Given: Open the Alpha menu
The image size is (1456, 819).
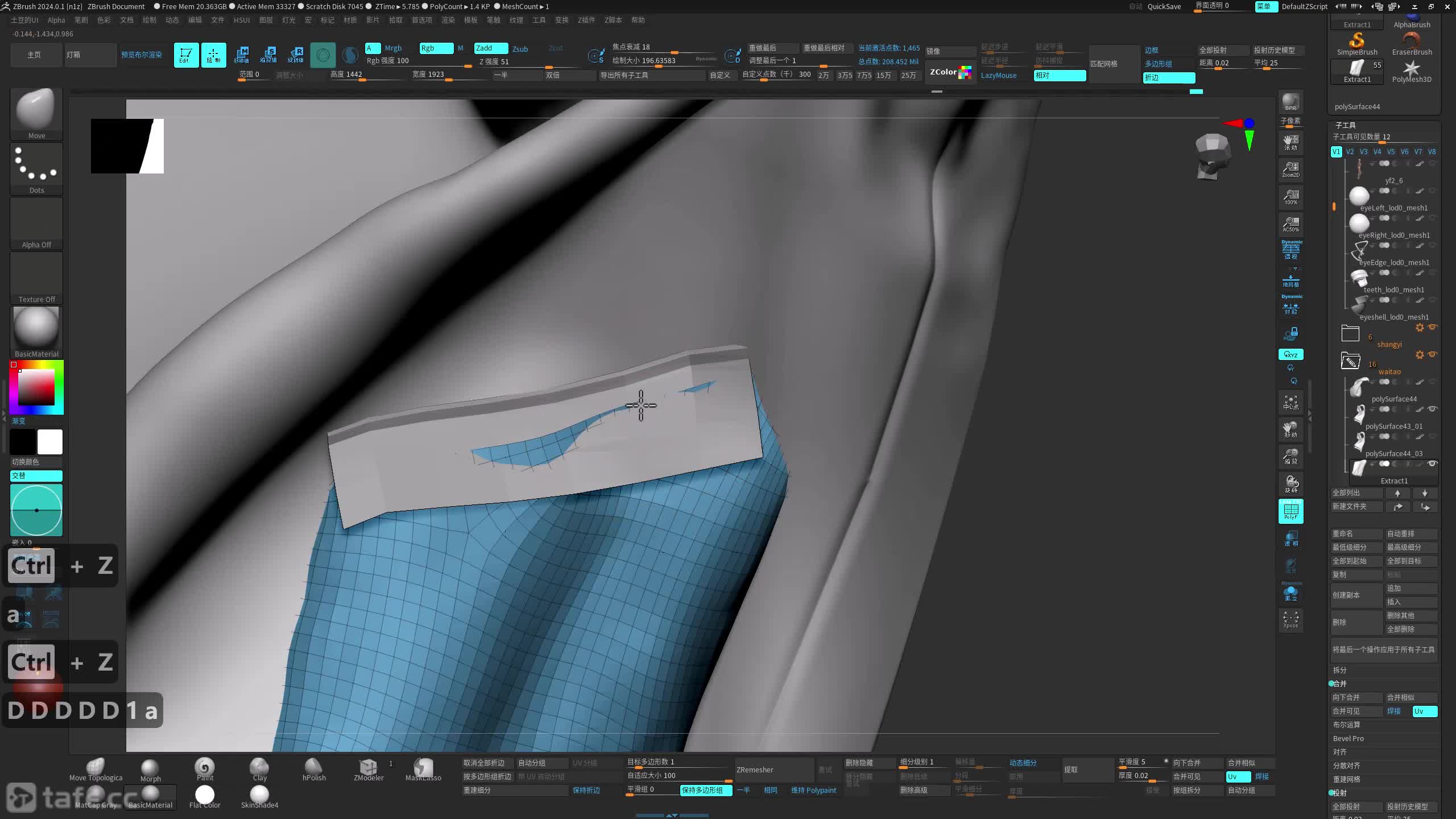Looking at the screenshot, I should click(x=56, y=20).
